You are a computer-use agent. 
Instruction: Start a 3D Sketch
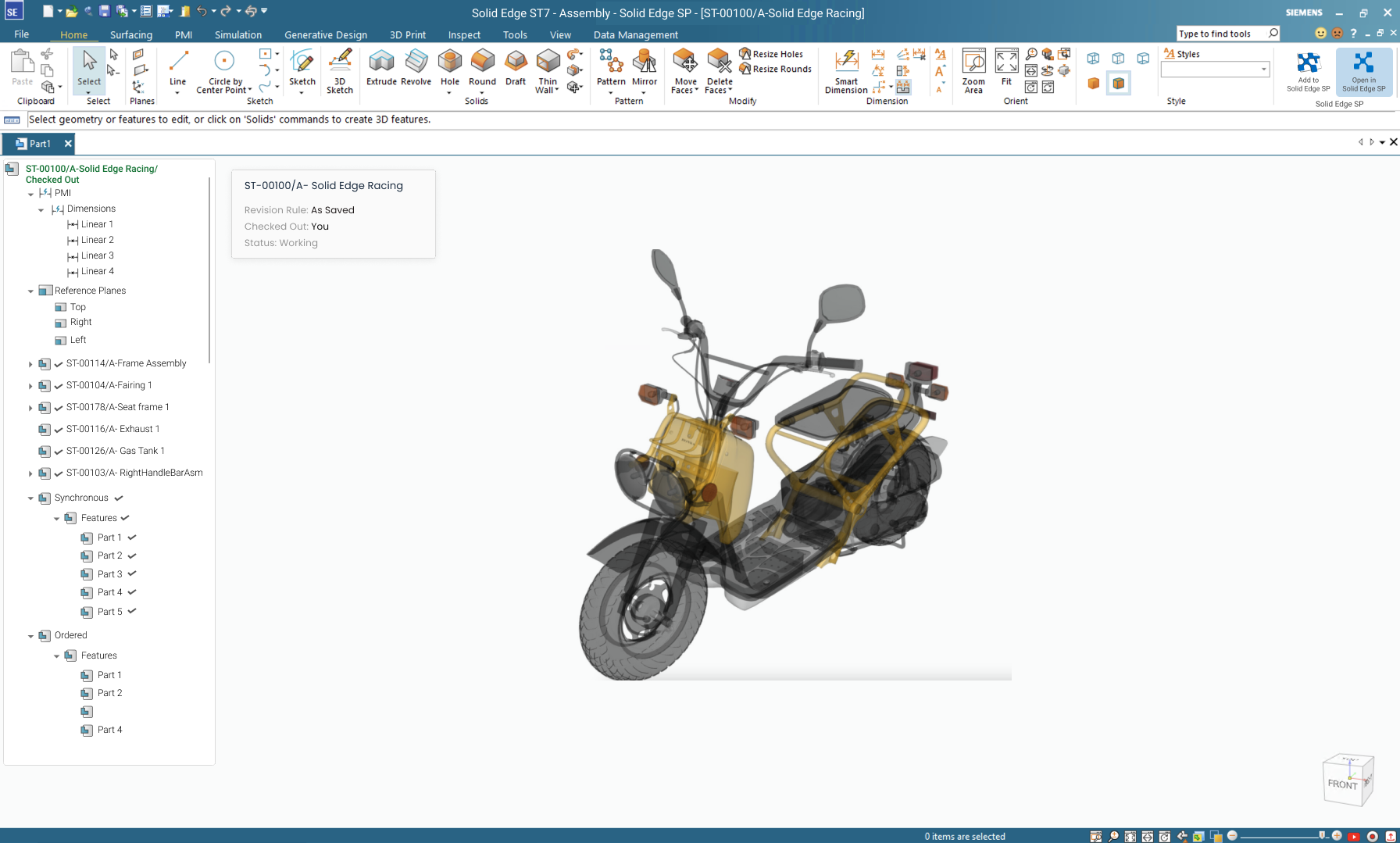[339, 71]
